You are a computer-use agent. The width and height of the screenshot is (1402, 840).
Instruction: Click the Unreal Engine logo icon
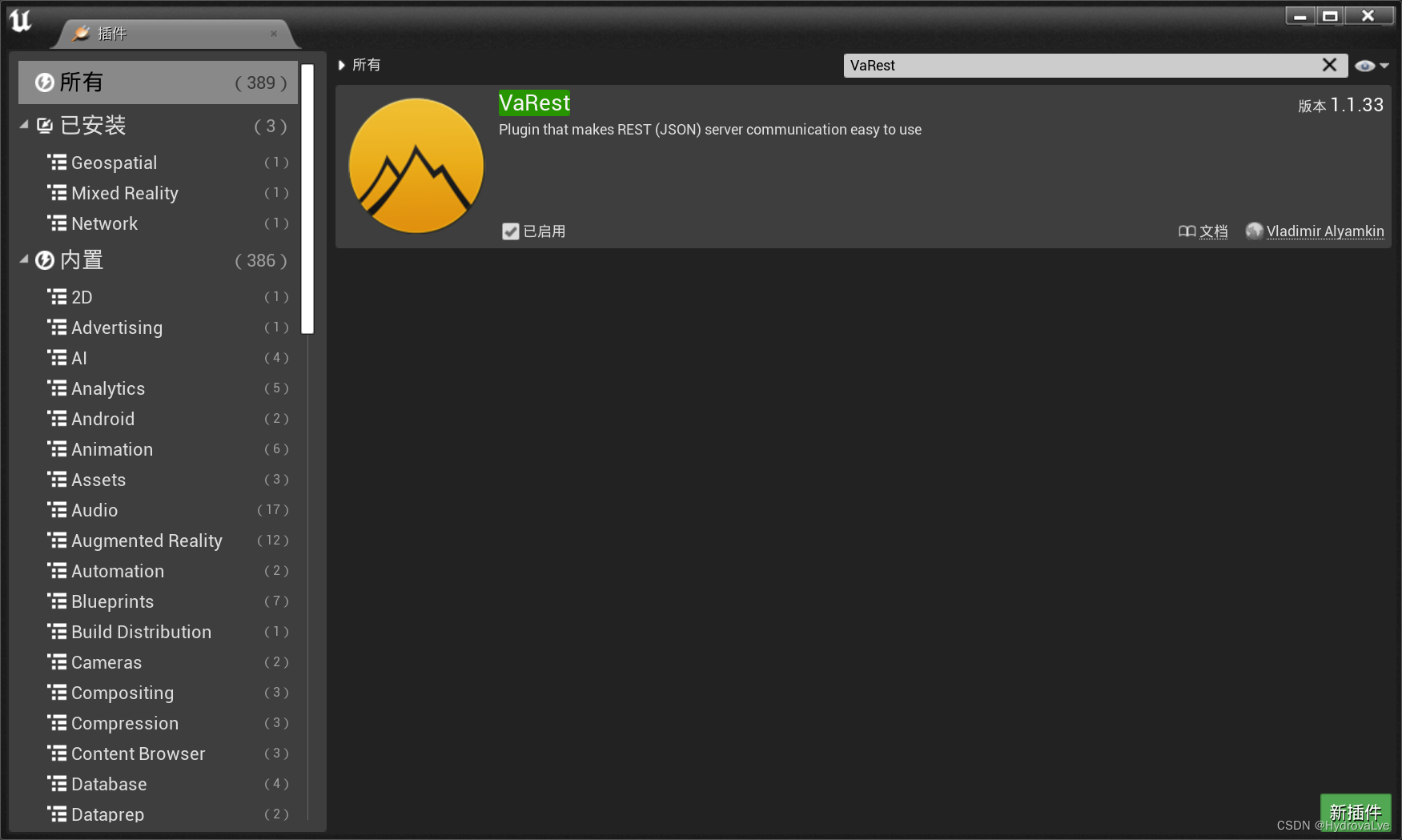[21, 20]
